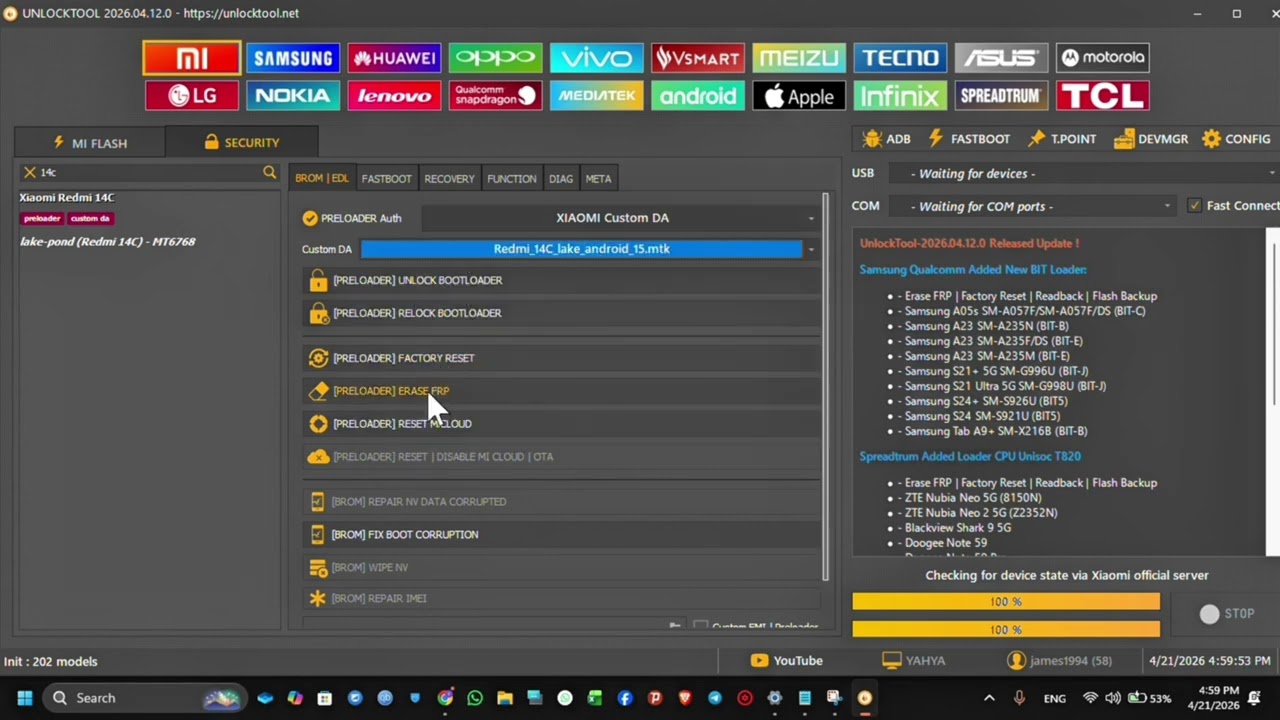Select lake-pond (Redmi 14C) - MT6768 model
This screenshot has height=720, width=1280.
point(108,242)
